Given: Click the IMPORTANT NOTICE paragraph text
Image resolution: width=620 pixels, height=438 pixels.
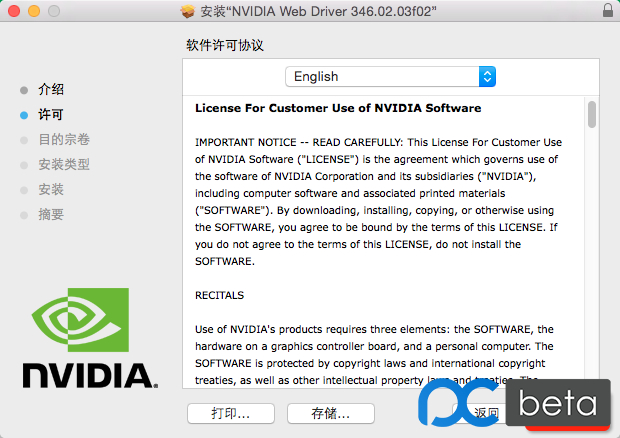Looking at the screenshot, I should (378, 202).
